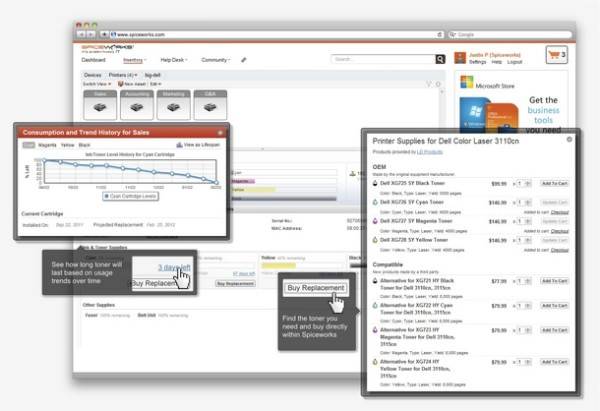This screenshot has width=600, height=411.
Task: Click the Microsoft Store logo
Action: click(466, 82)
